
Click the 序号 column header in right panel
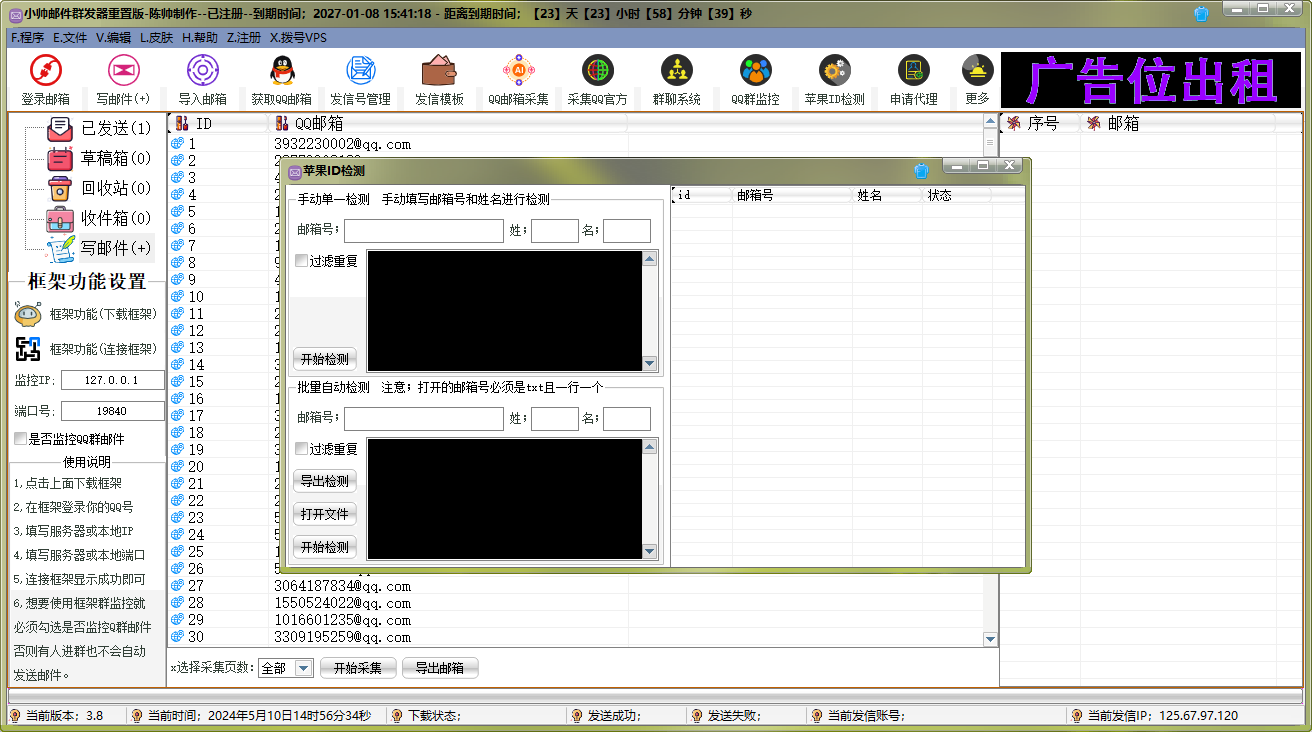point(1040,124)
